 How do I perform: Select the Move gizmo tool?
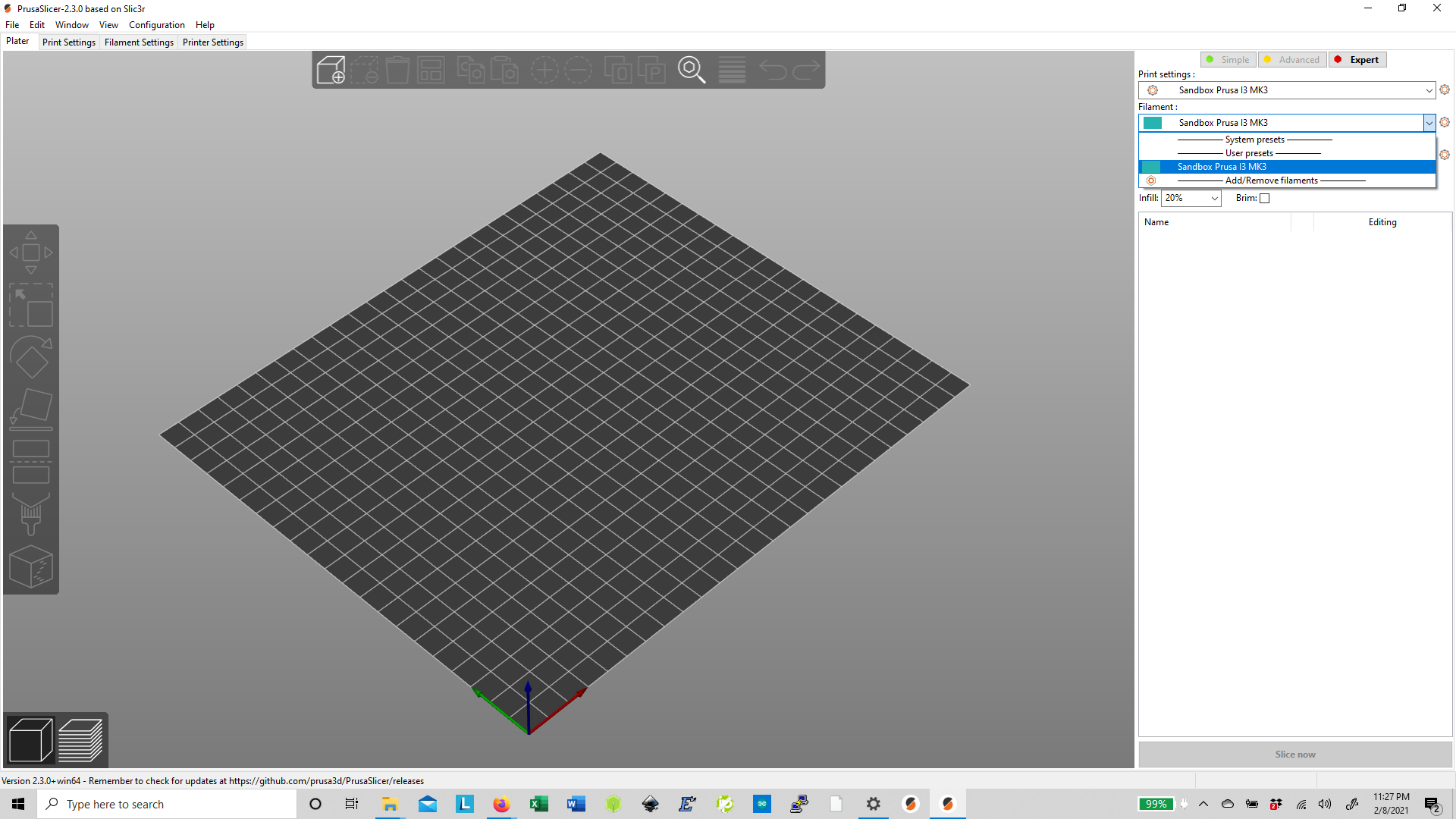(x=31, y=253)
